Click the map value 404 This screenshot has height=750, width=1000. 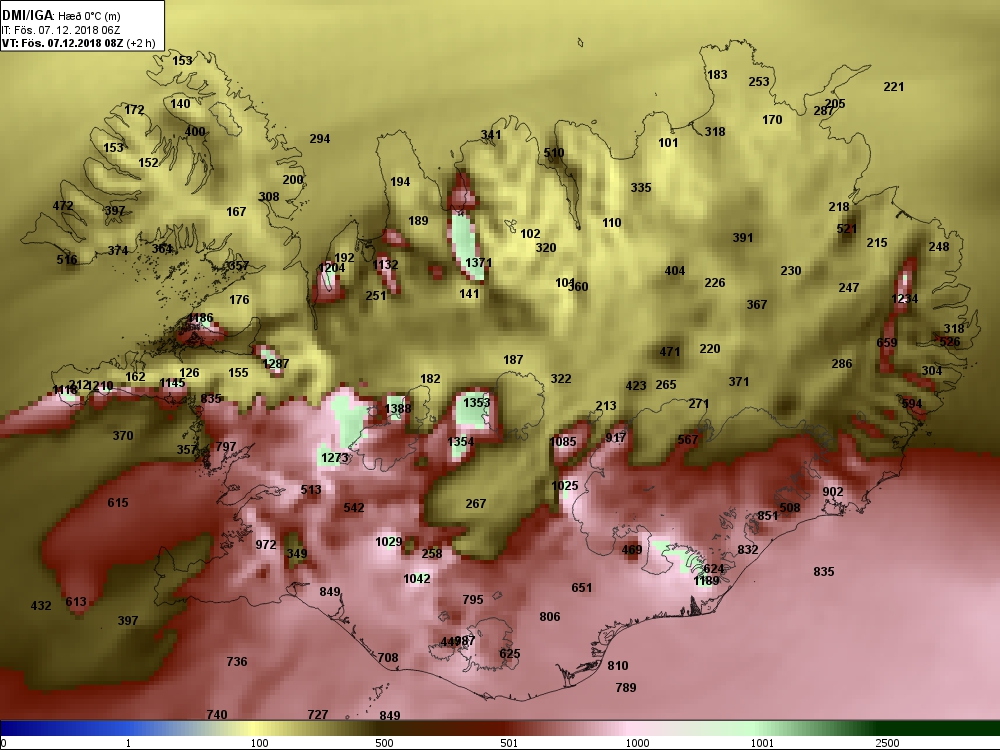675,270
